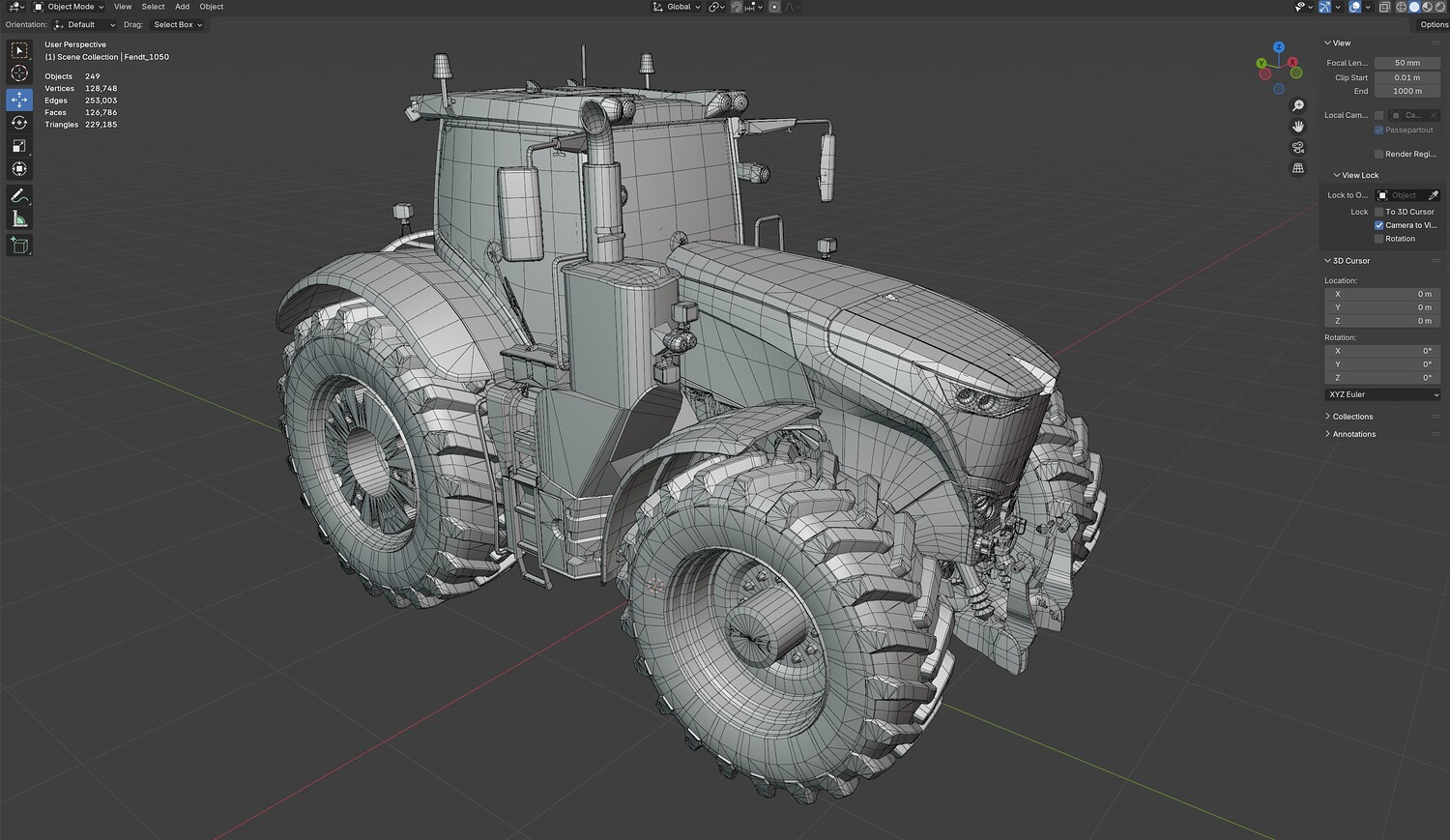Open the View menu

click(123, 7)
